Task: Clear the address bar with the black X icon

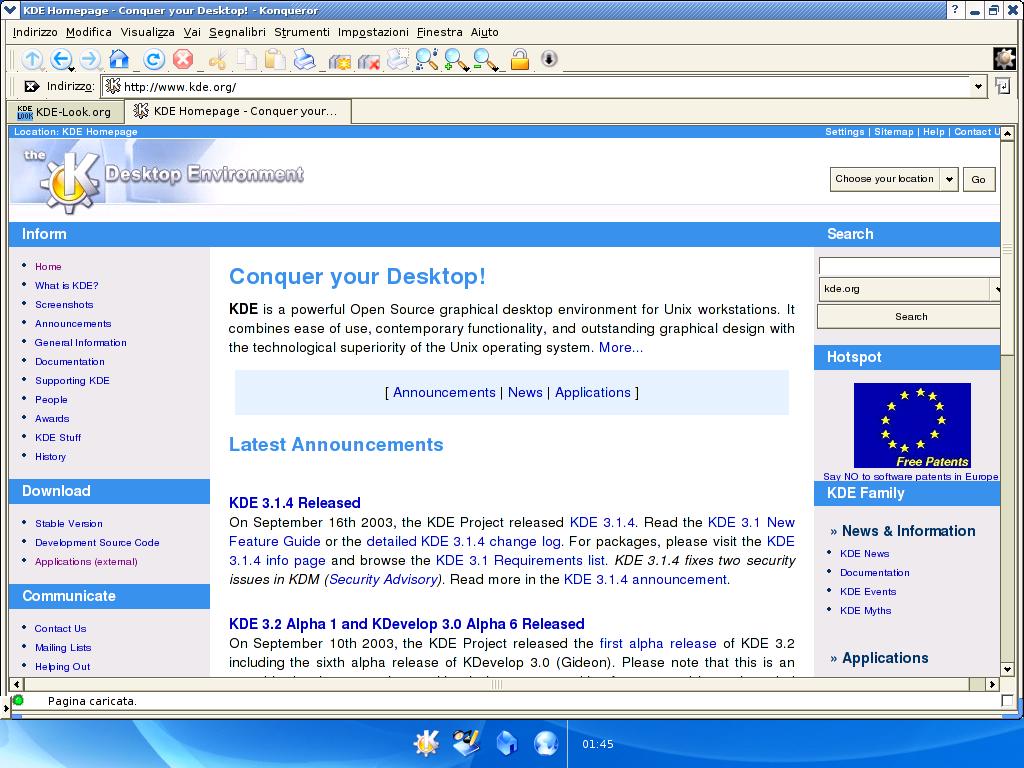Action: pos(31,86)
